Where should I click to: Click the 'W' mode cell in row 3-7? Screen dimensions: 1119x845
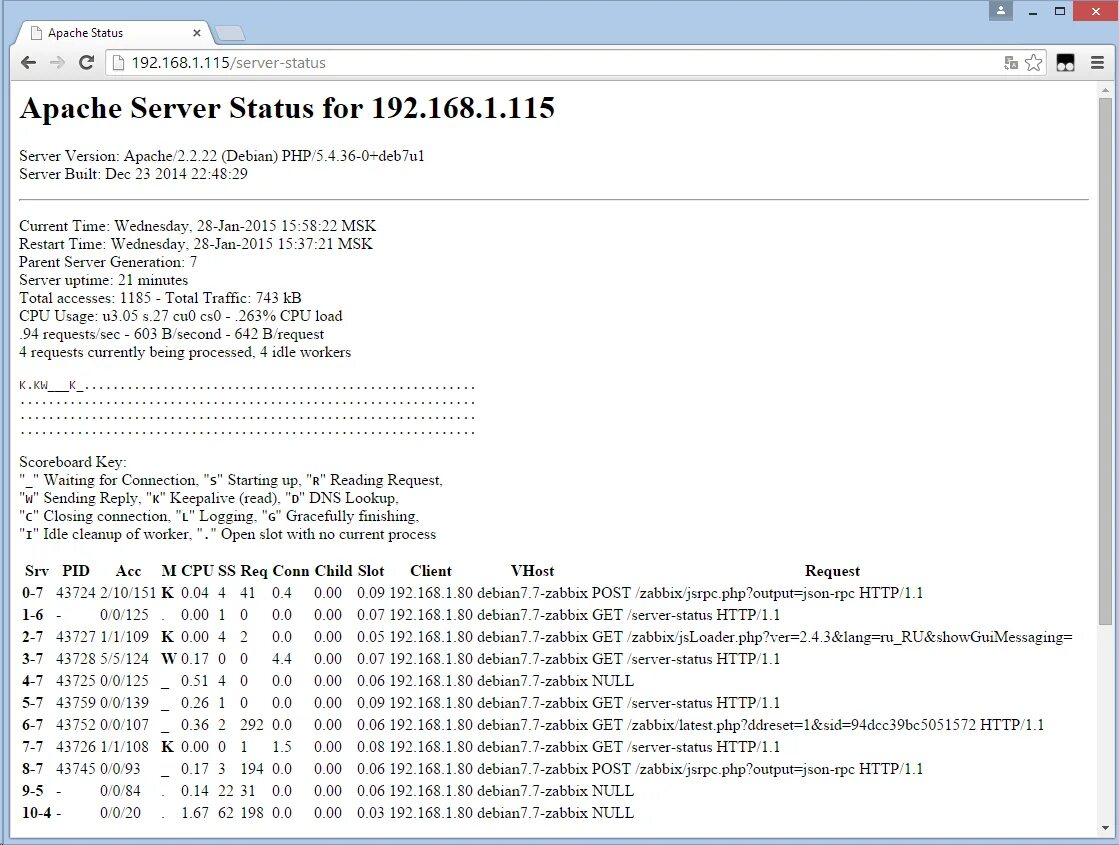click(x=168, y=659)
